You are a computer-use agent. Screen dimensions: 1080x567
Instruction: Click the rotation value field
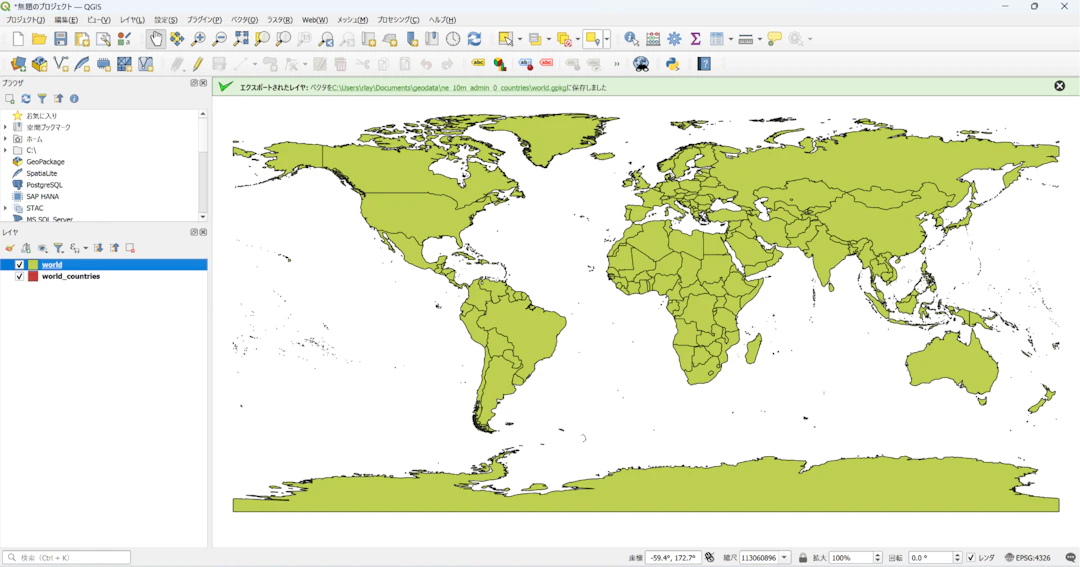[x=930, y=557]
